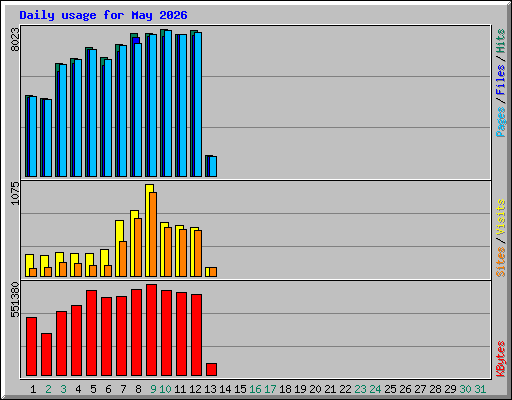Viewport: 512px width, 400px height.
Task: Click day 4 on the x-axis
Action: [78, 389]
